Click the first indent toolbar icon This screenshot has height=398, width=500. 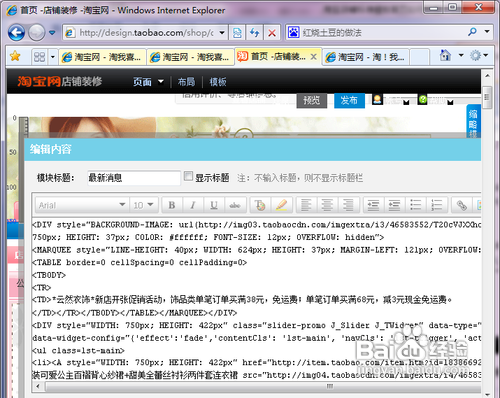click(373, 205)
